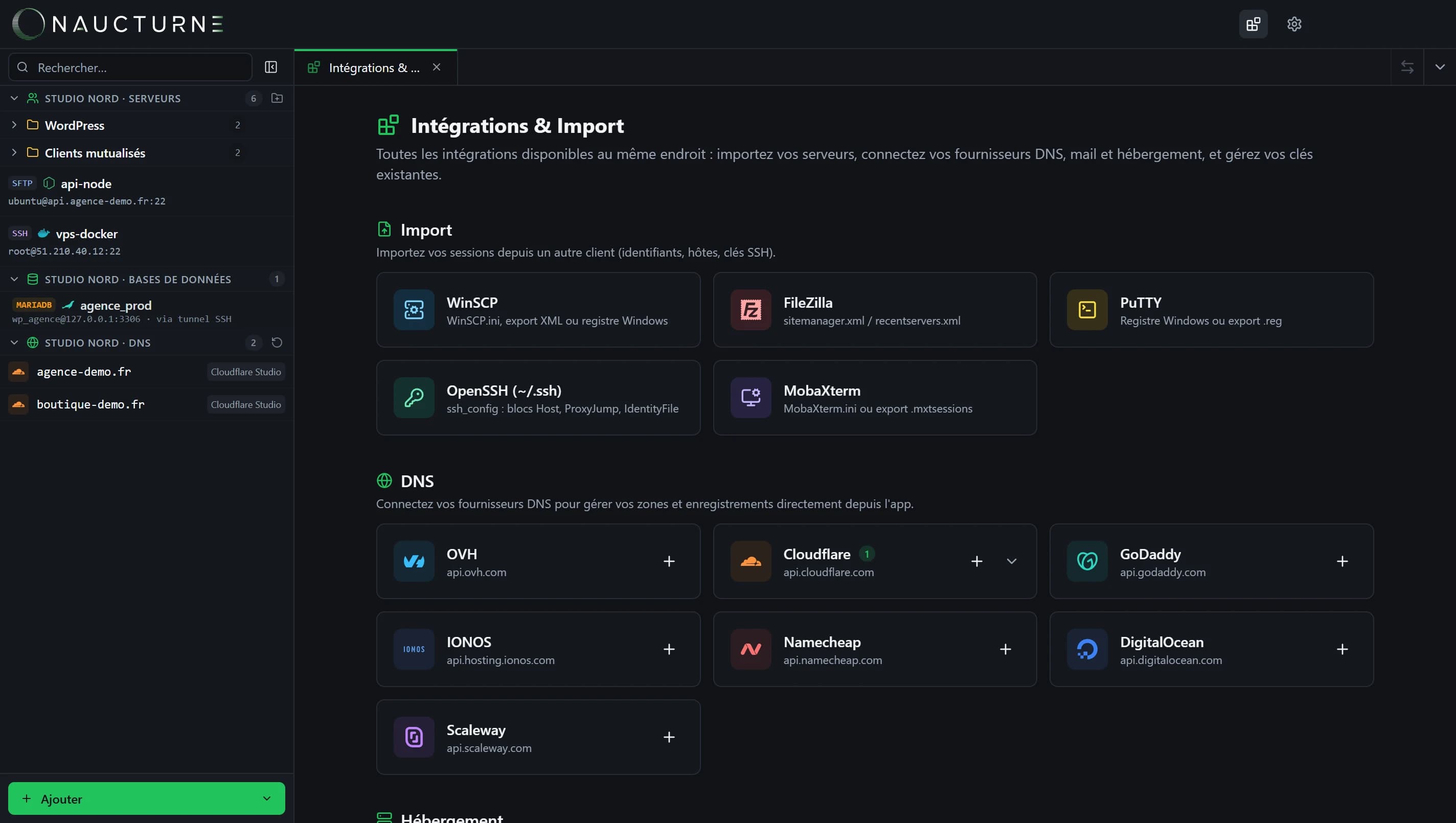Collapse Studio Nord DNS group
1456x823 pixels.
pyautogui.click(x=14, y=342)
